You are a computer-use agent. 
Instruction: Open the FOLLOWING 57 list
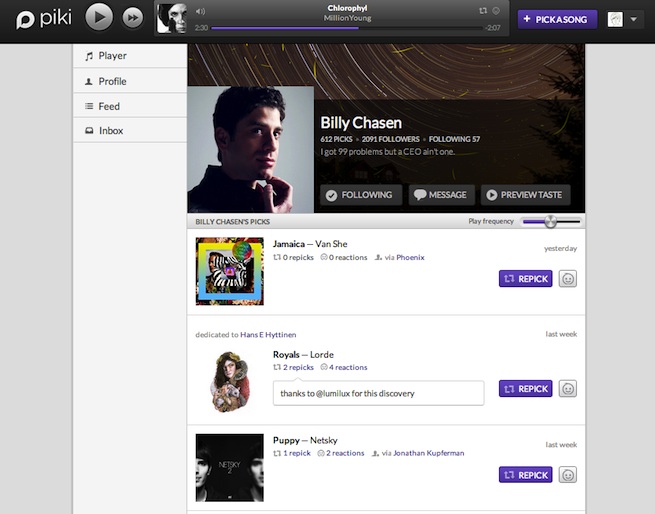click(454, 139)
